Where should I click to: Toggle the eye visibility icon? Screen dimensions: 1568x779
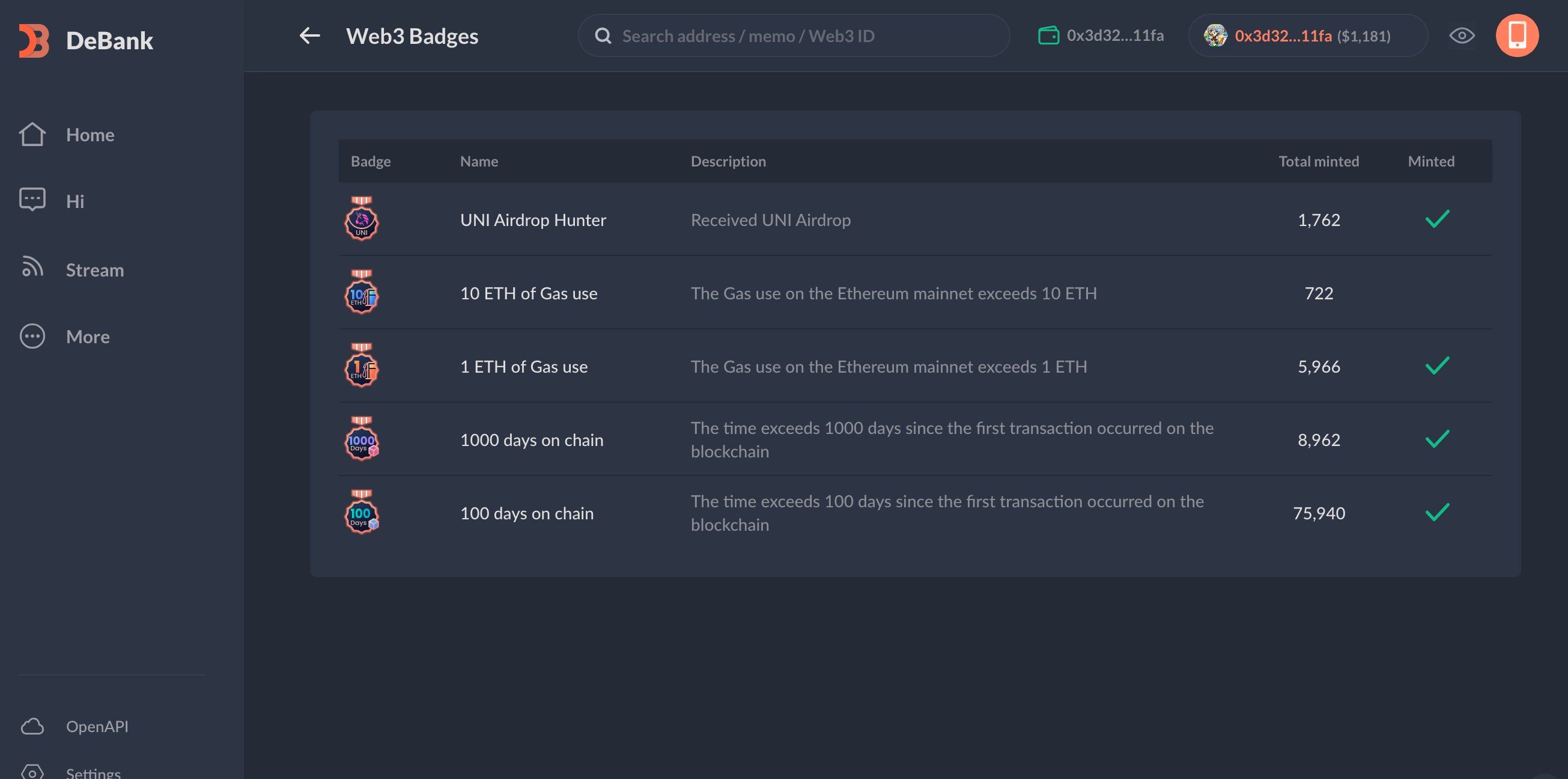pyautogui.click(x=1462, y=36)
